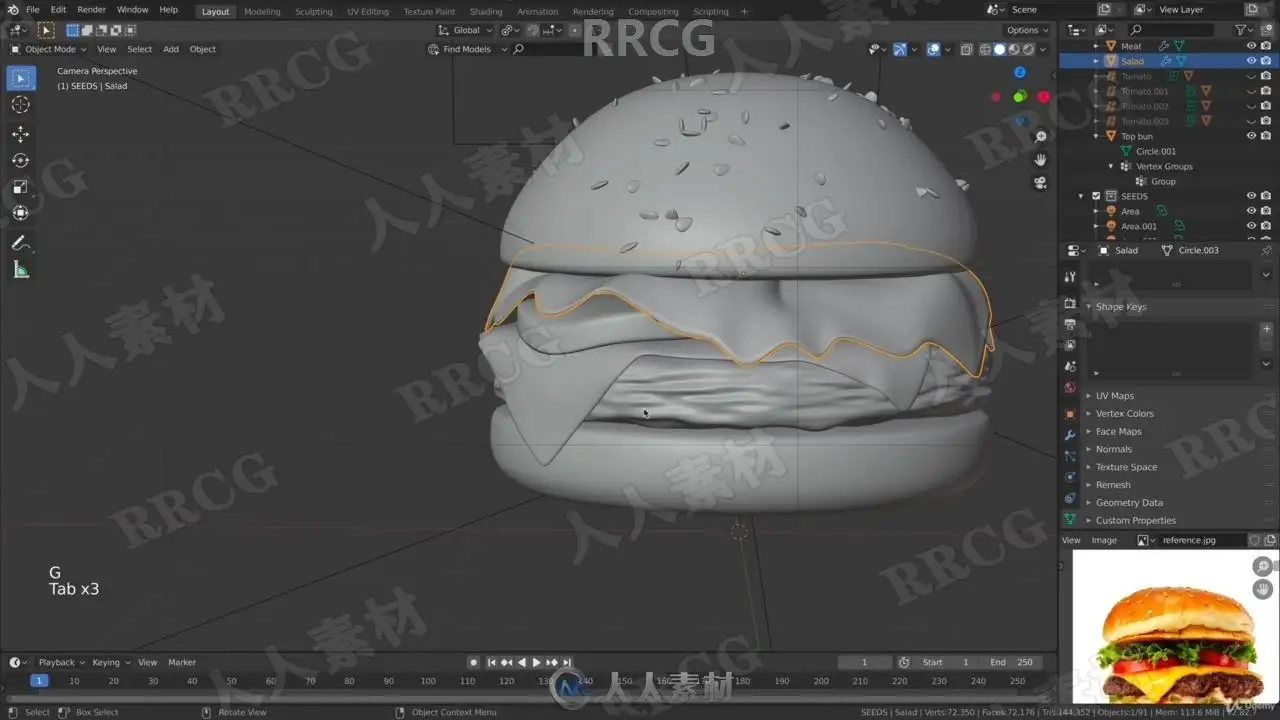Click the Z axis on navigation gizmo
The image size is (1280, 720).
[1019, 72]
